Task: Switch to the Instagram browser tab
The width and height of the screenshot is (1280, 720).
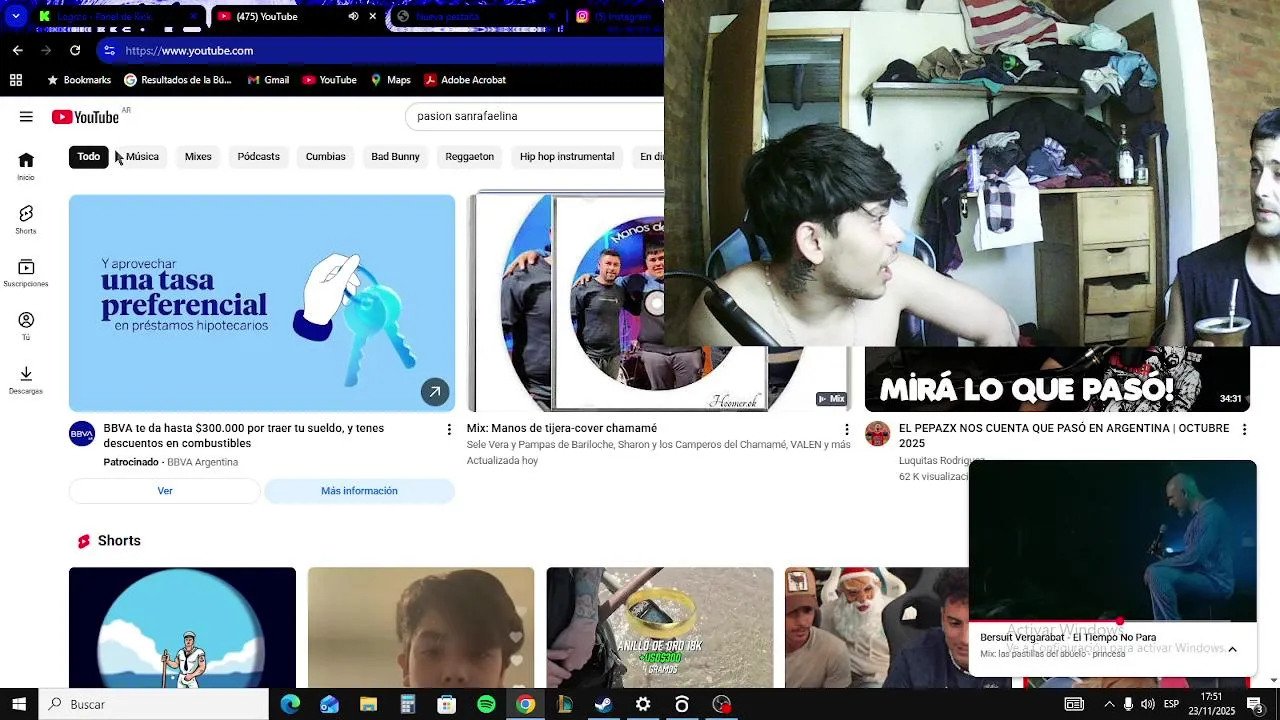Action: pyautogui.click(x=618, y=16)
